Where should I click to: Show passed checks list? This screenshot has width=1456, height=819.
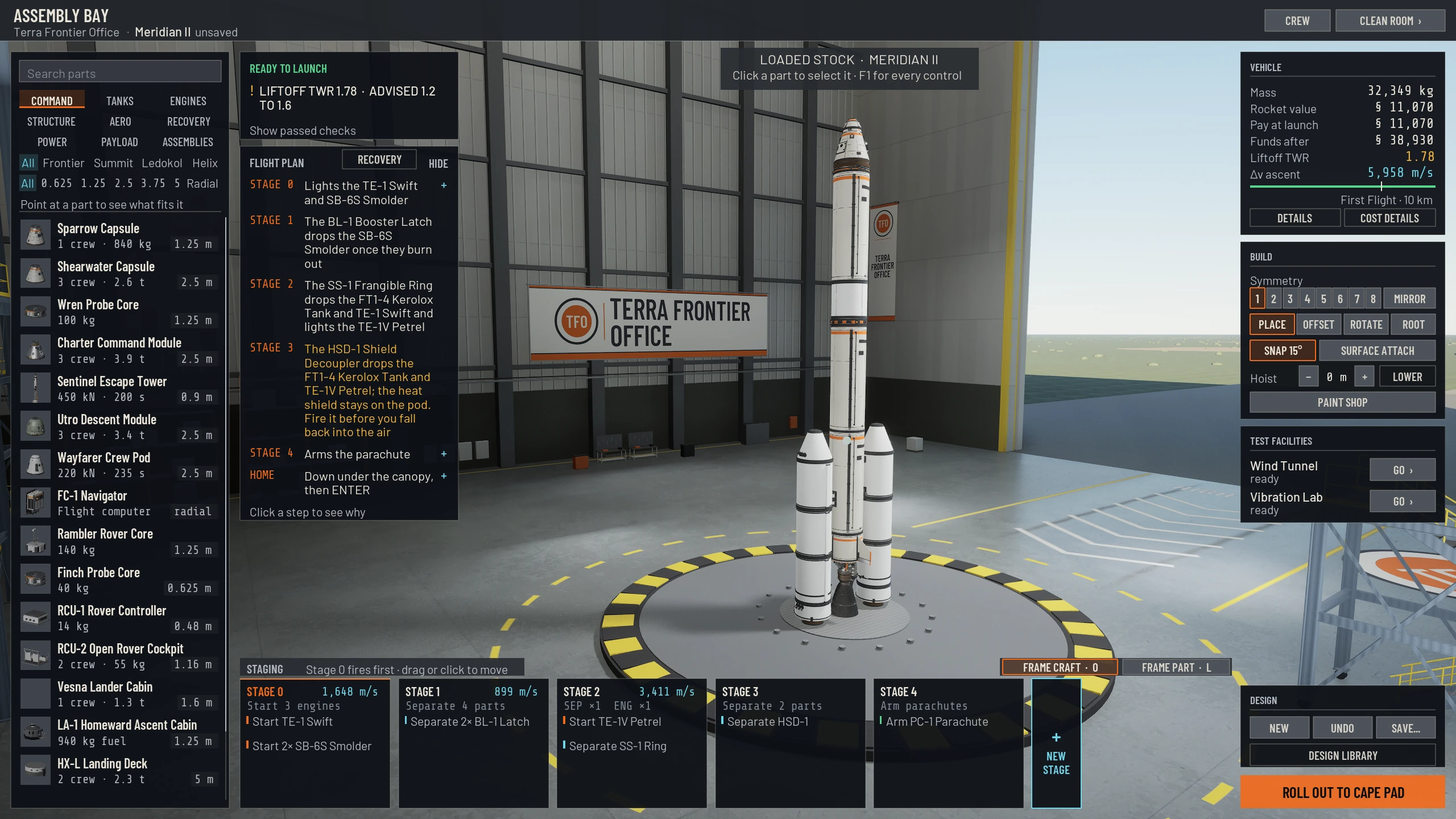[x=303, y=131]
